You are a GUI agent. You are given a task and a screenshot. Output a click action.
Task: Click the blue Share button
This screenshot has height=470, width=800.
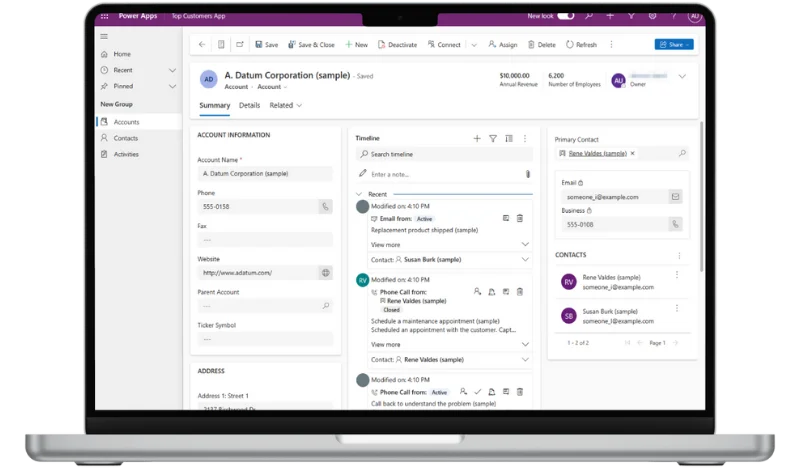(x=673, y=44)
